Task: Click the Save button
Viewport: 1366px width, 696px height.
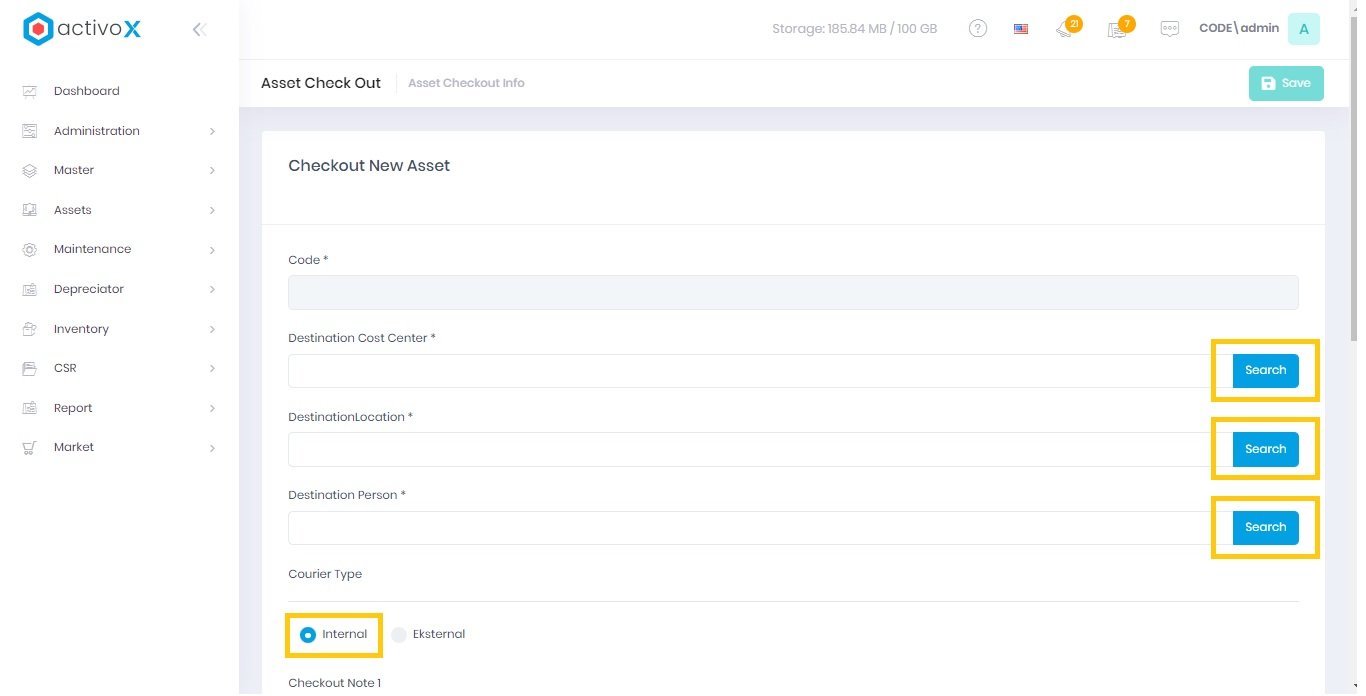Action: [1285, 84]
